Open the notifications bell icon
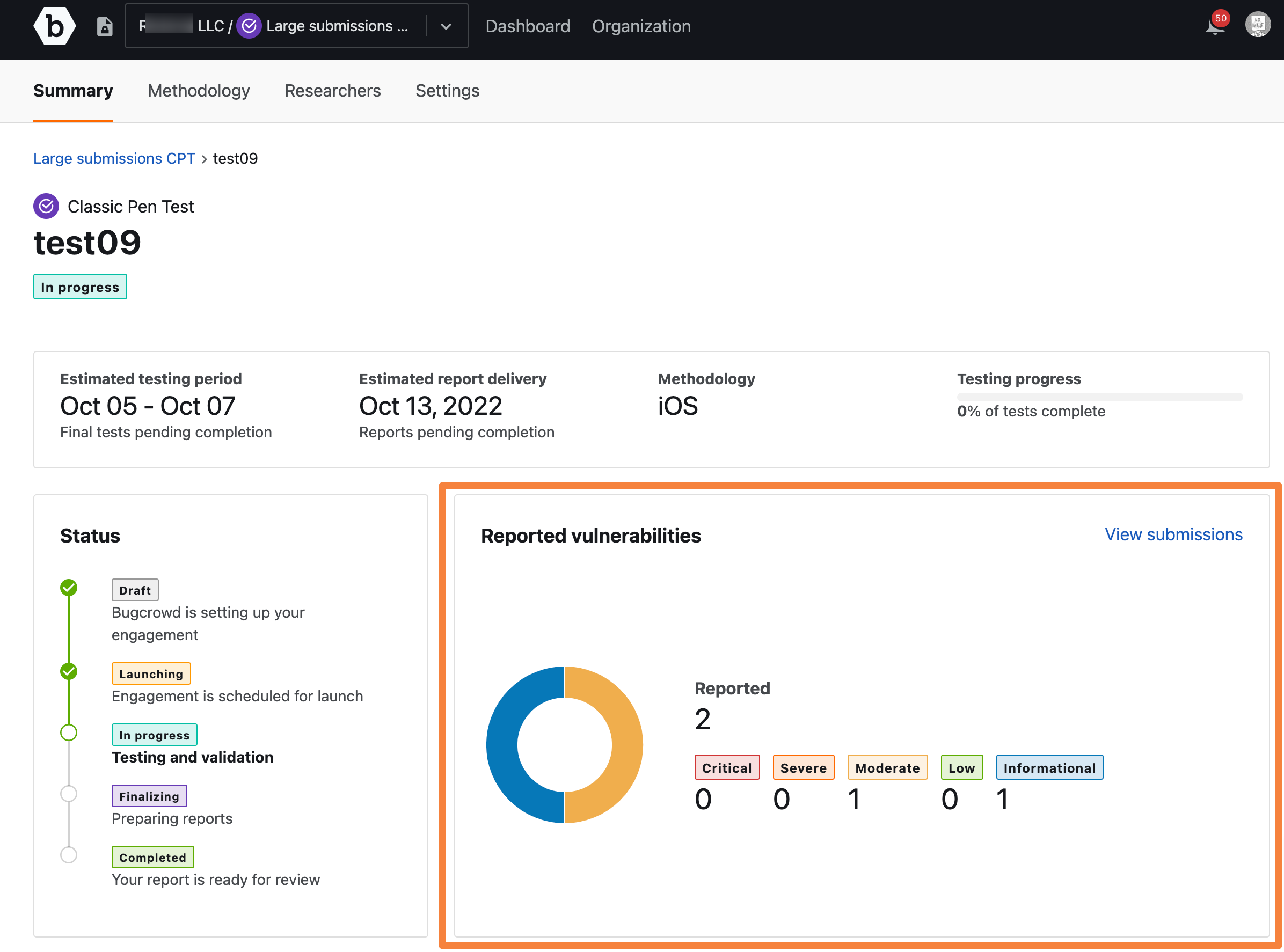This screenshot has height=952, width=1284. click(1215, 26)
